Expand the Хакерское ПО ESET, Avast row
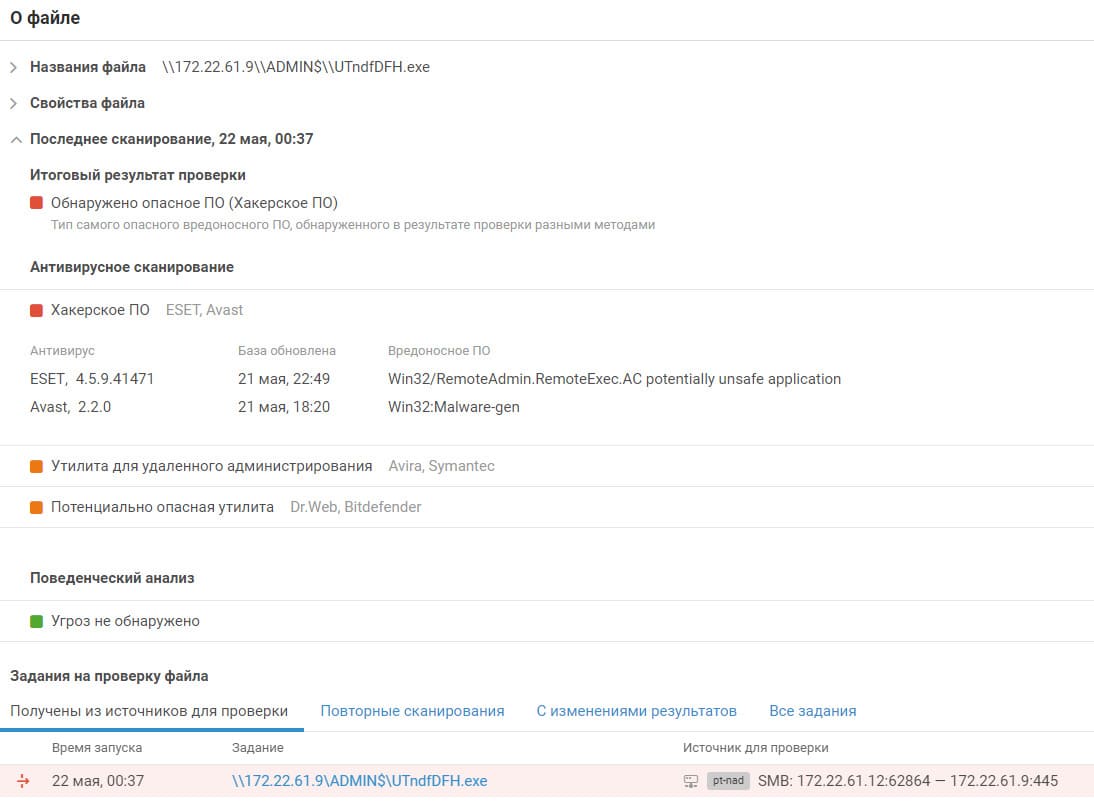The height and width of the screenshot is (807, 1094). click(x=547, y=310)
